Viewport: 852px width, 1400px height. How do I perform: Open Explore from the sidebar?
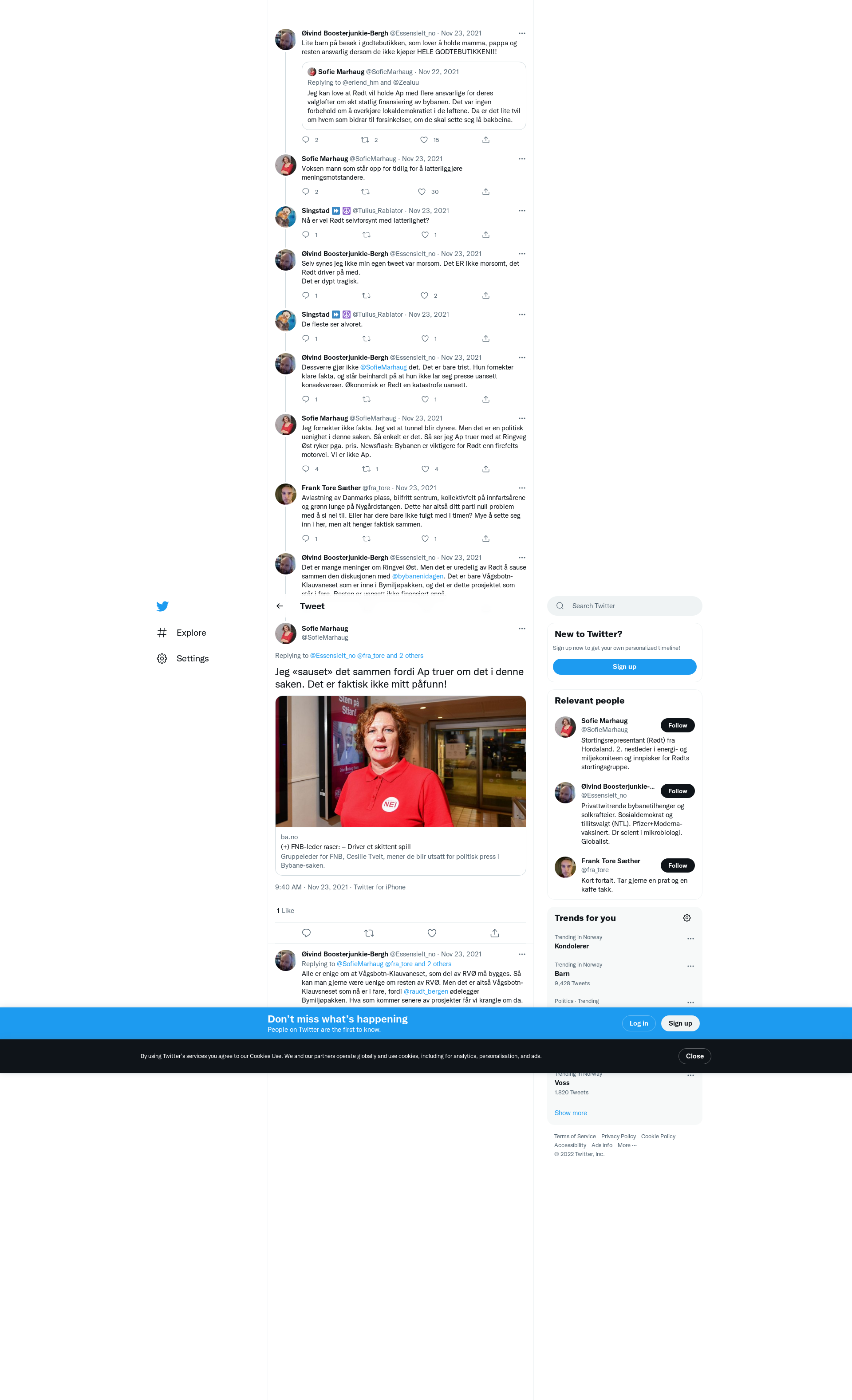pos(182,633)
